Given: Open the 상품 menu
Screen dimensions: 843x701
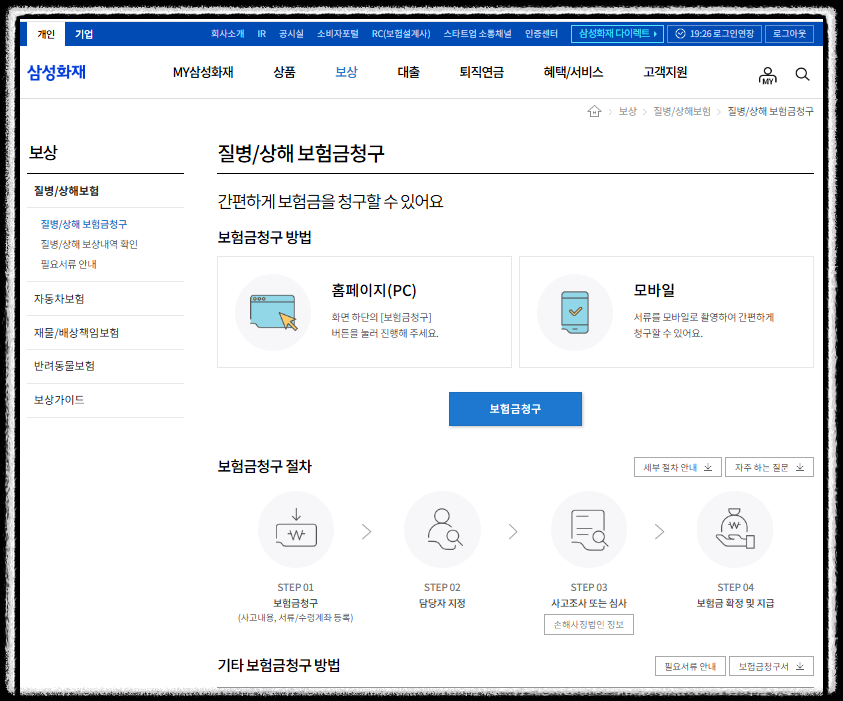Looking at the screenshot, I should (284, 72).
